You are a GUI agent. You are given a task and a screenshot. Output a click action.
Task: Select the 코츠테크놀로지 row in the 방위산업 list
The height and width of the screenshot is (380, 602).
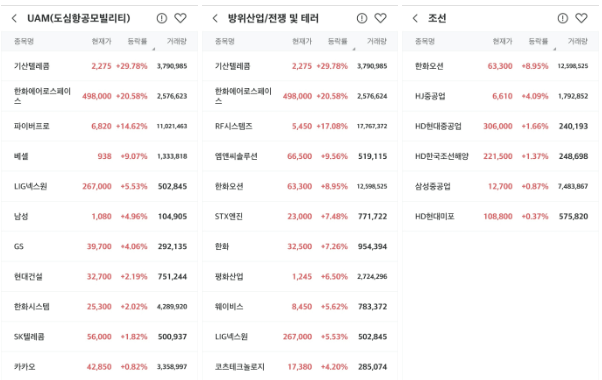300,367
